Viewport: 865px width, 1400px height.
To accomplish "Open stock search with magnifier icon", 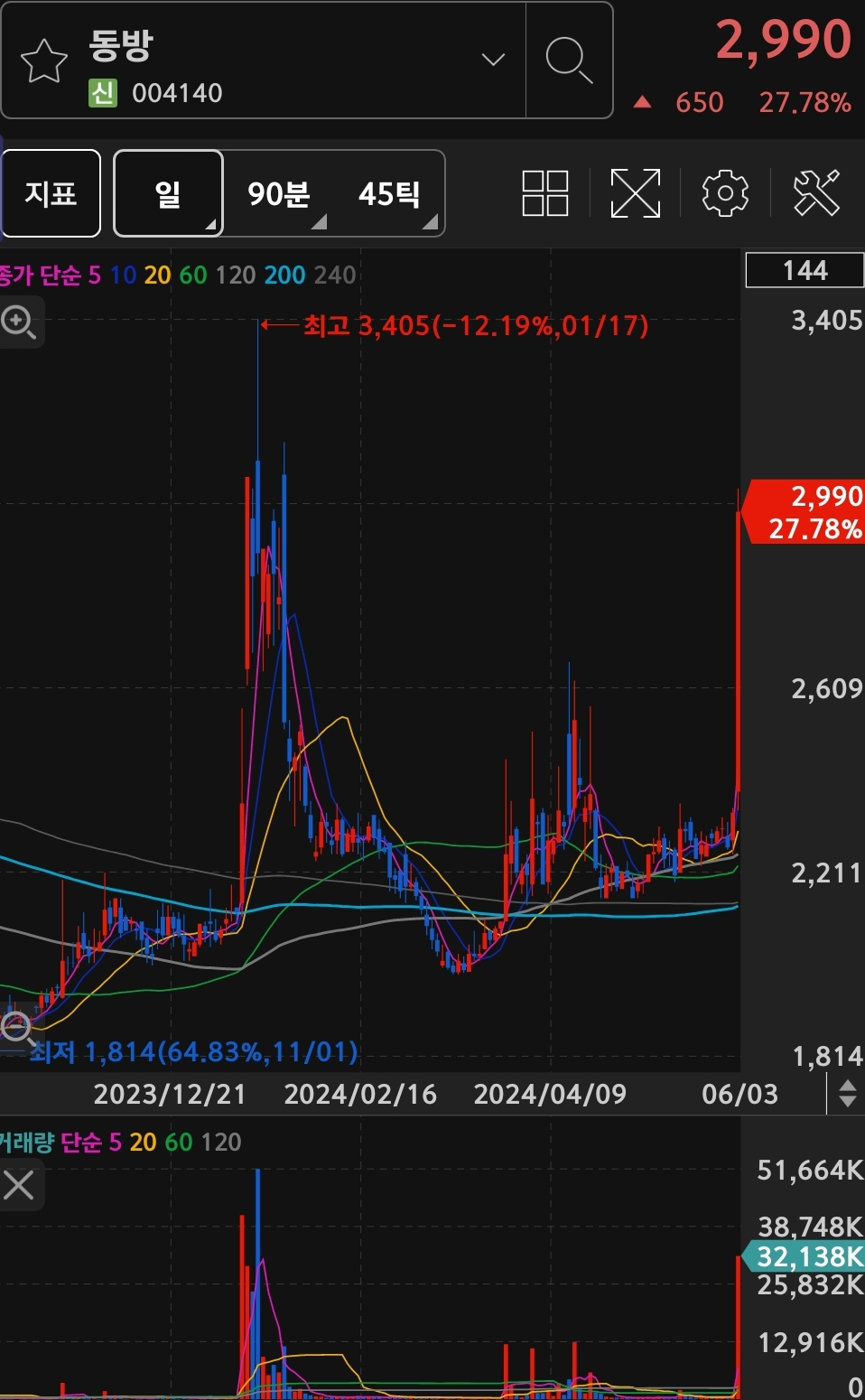I will (x=569, y=61).
